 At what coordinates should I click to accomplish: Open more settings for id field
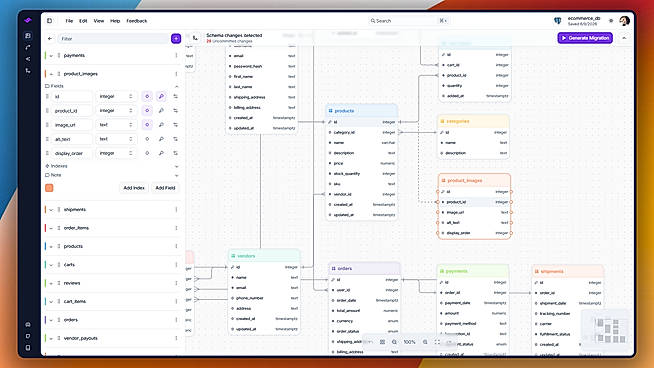click(x=176, y=96)
